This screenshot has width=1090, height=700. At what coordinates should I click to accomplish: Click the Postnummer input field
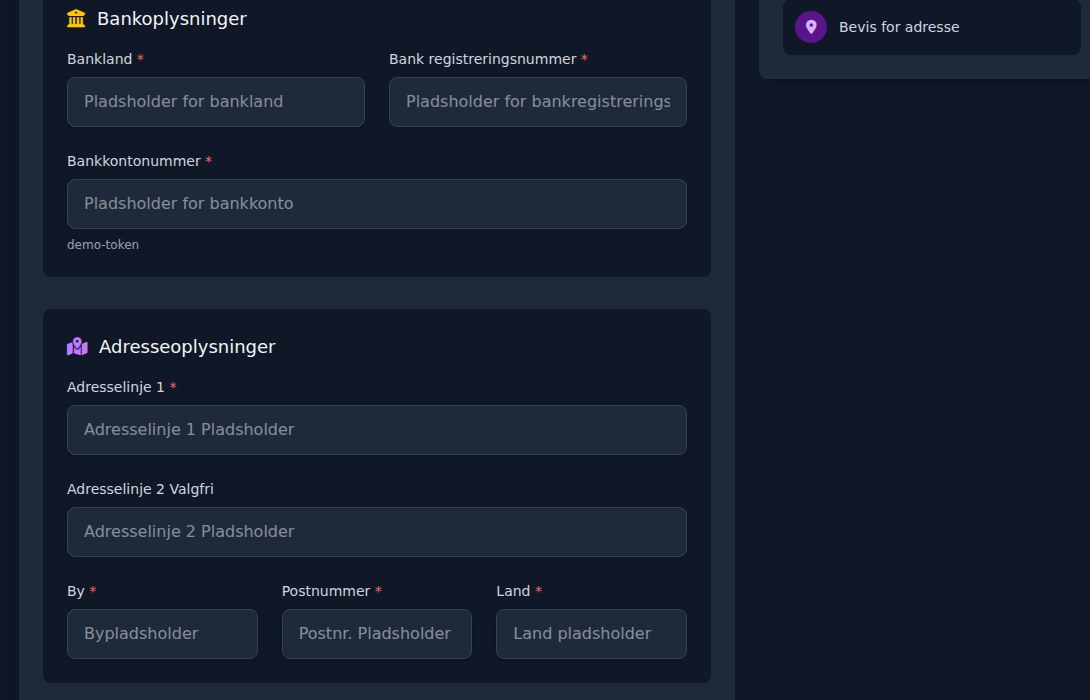click(377, 634)
